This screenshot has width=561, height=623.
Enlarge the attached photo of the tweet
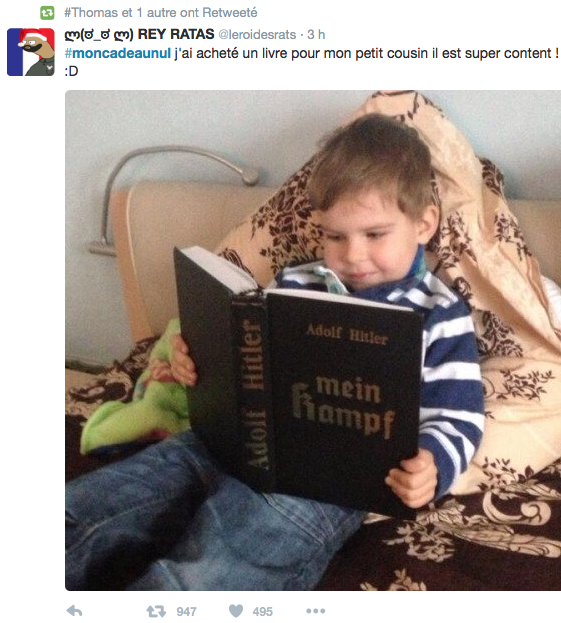tap(313, 340)
